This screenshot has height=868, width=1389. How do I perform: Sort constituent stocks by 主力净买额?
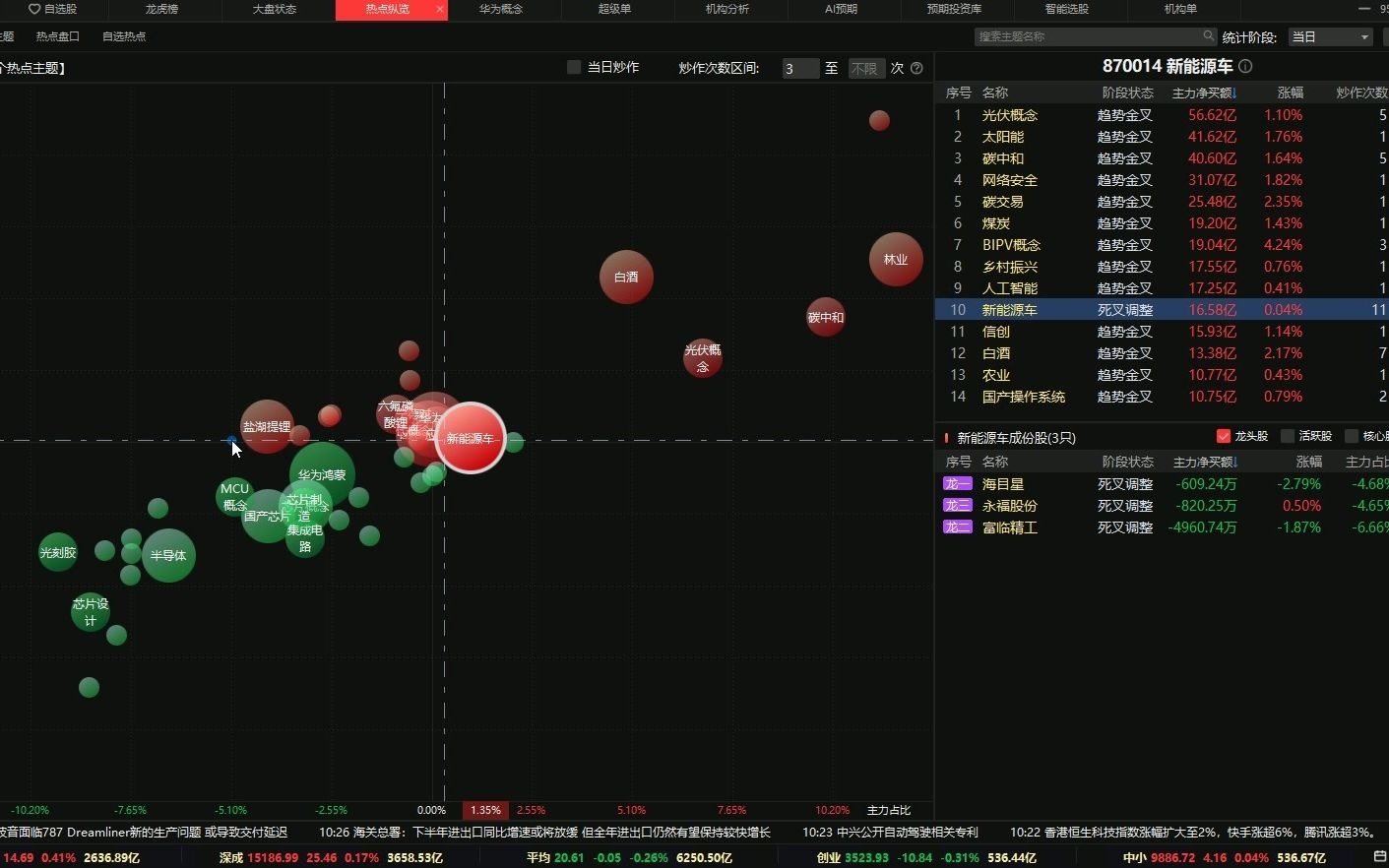1205,462
